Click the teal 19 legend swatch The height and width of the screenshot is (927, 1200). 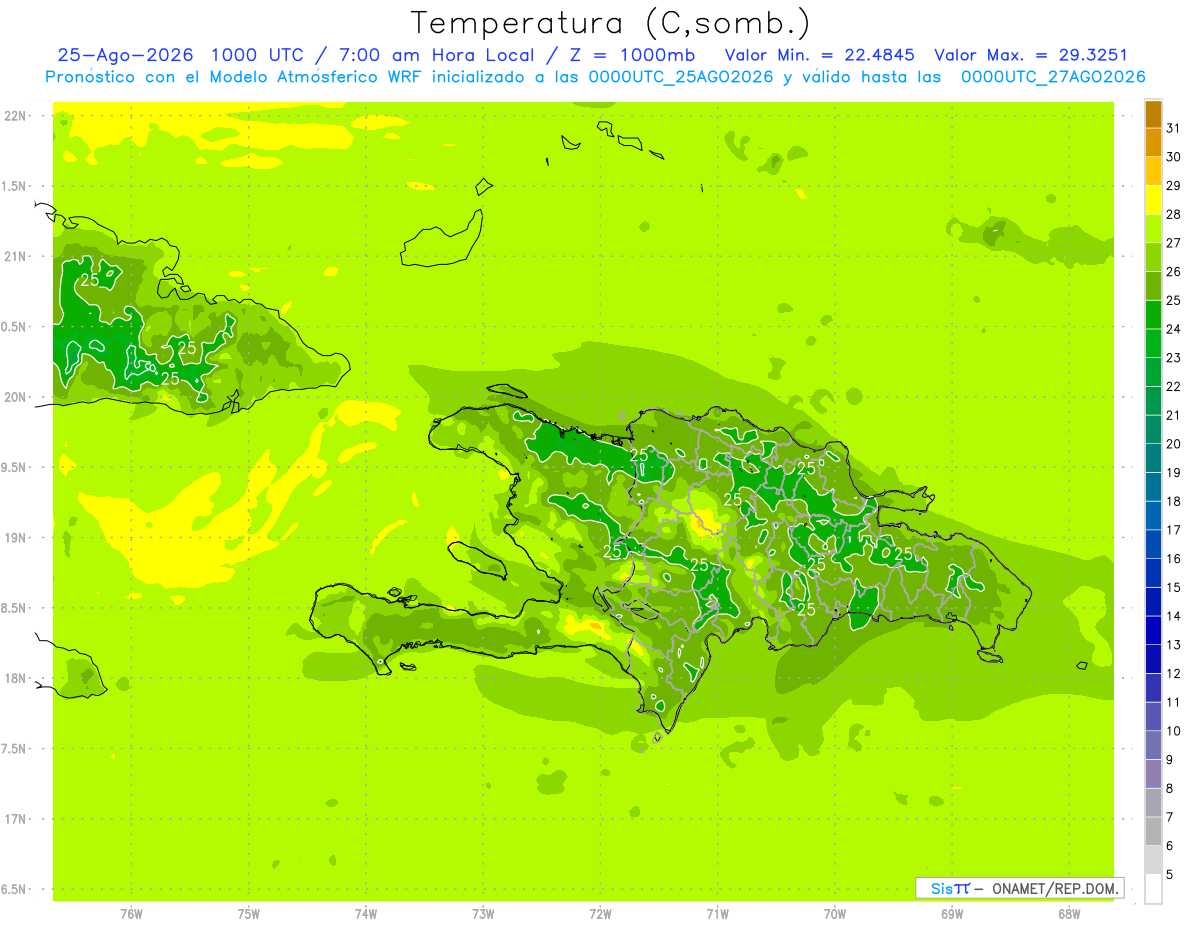pos(1153,459)
